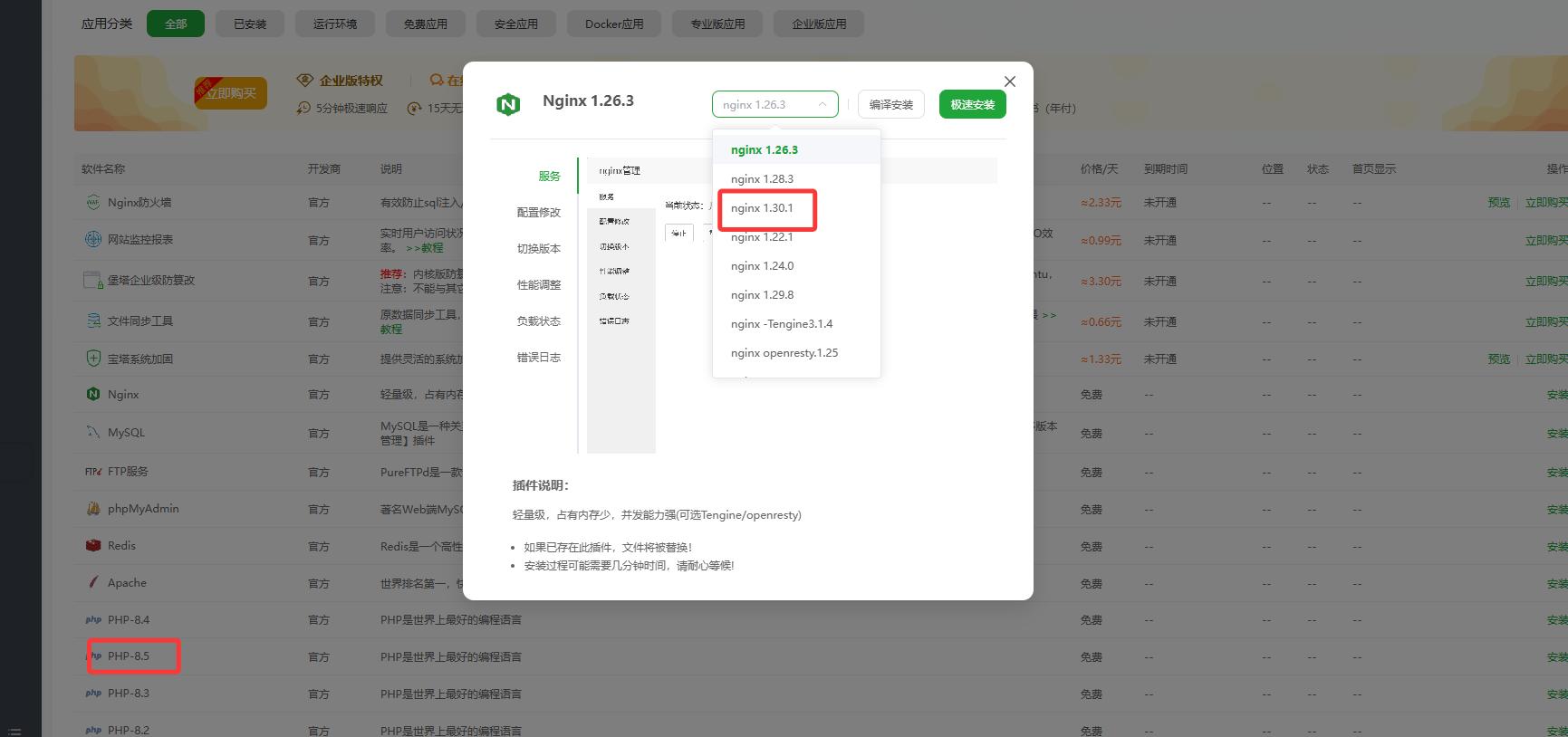Open the nginx 1.26.3 version combo box

click(x=775, y=104)
